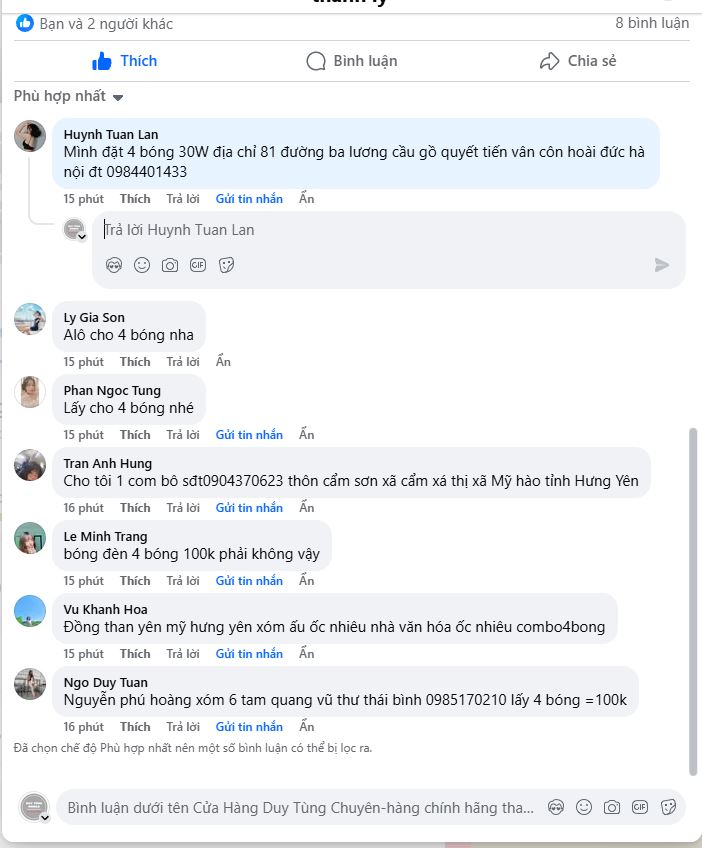Click the Chia sẻ share button

click(x=577, y=61)
